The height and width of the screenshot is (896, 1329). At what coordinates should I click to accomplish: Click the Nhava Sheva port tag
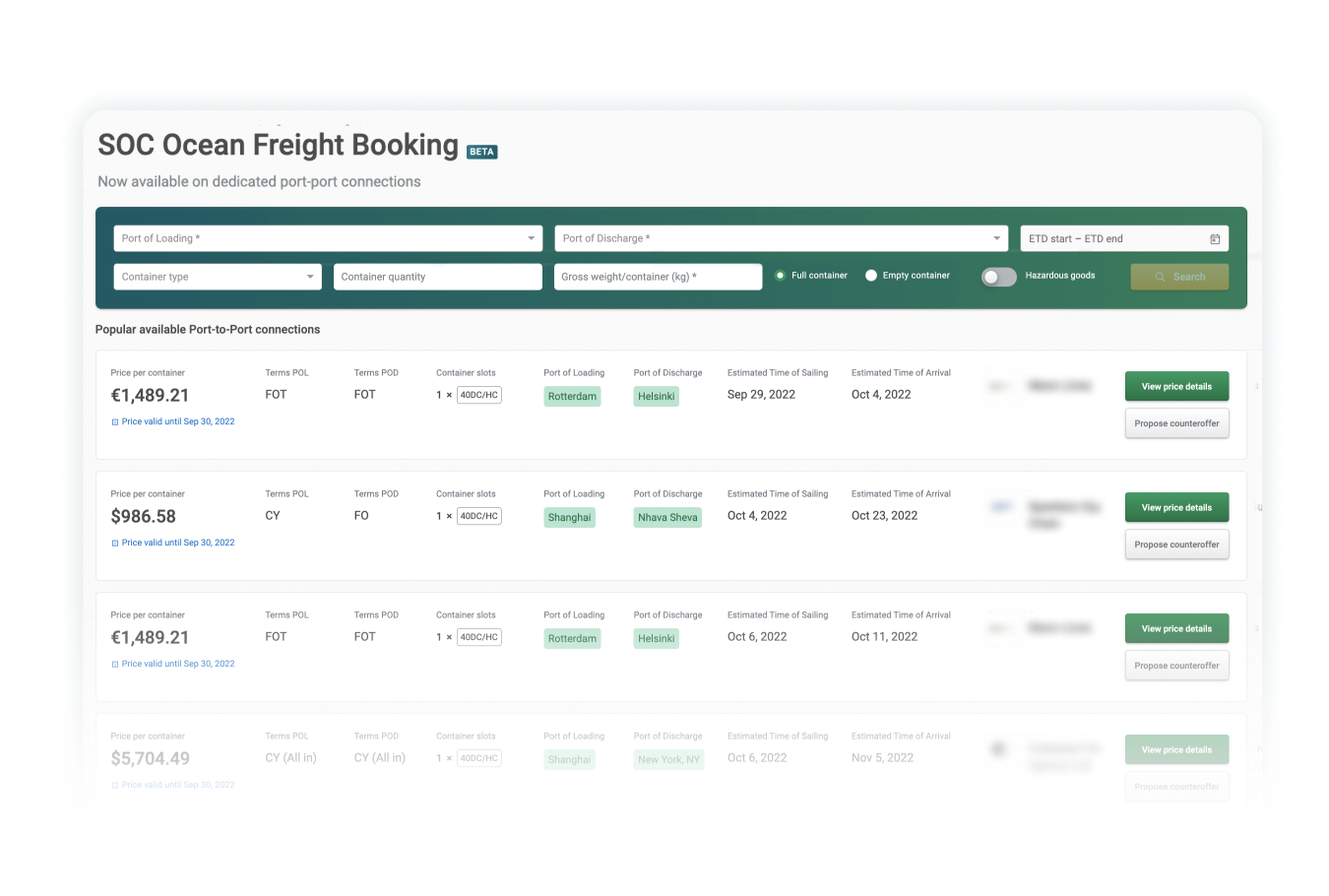tap(667, 517)
